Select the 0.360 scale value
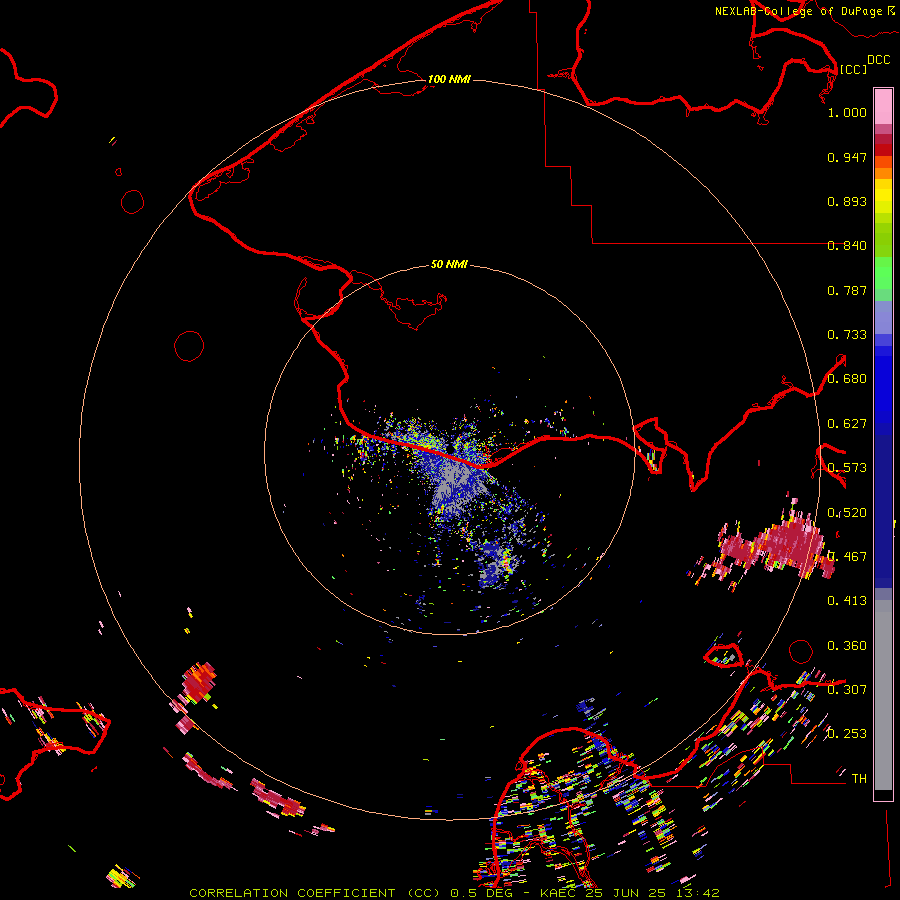900x900 pixels. [x=847, y=646]
